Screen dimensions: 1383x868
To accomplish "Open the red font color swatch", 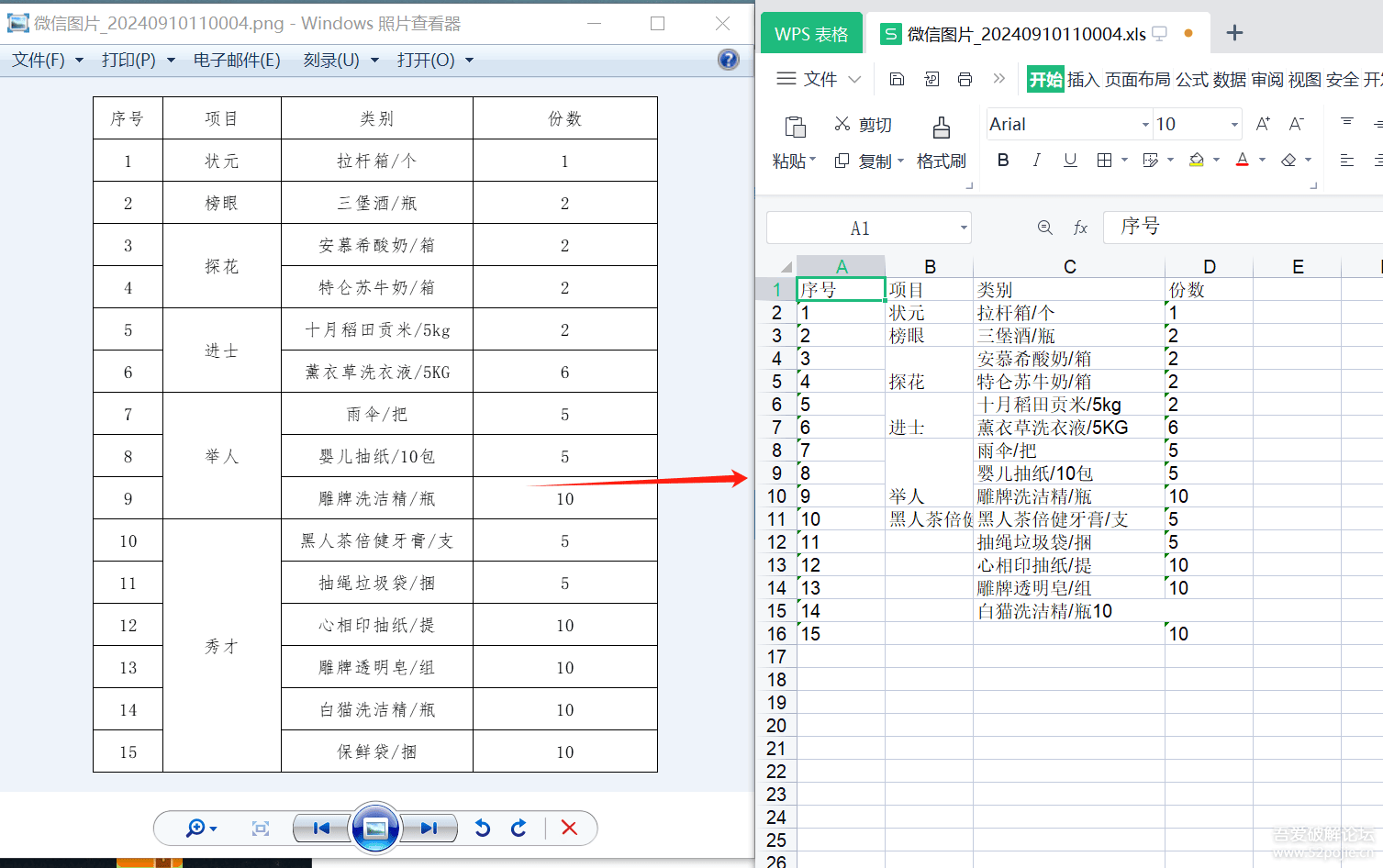I will tap(1242, 159).
